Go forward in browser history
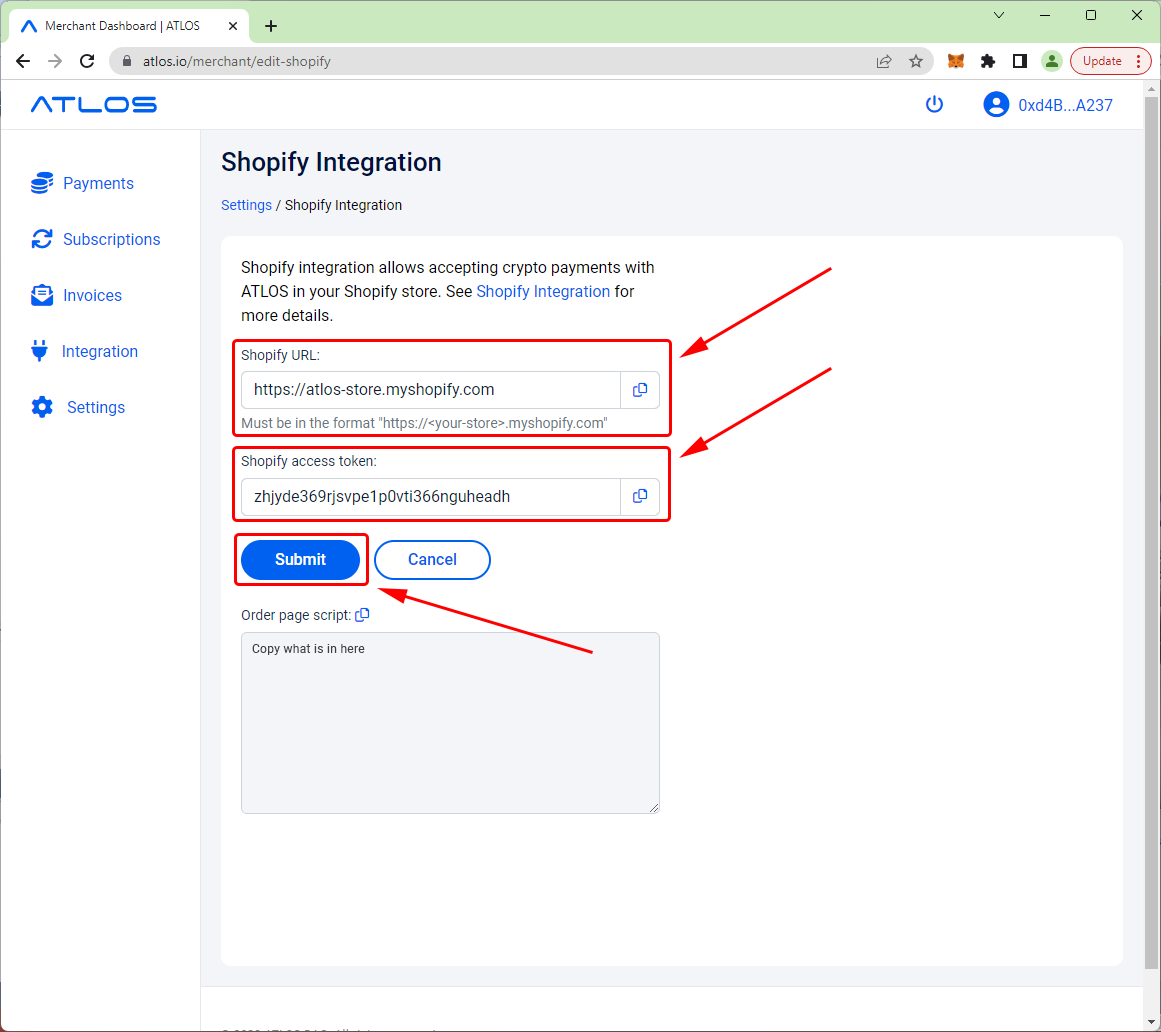This screenshot has height=1032, width=1161. 55,61
